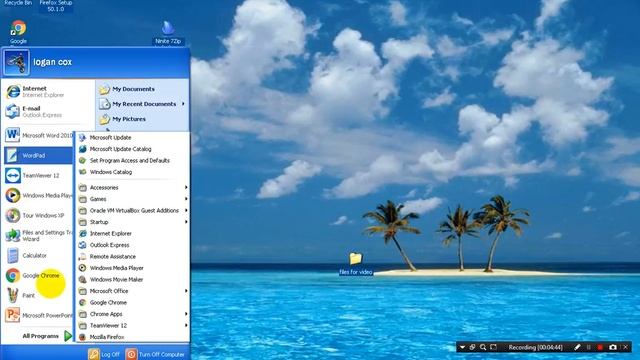640x360 pixels.
Task: Expand Oracle VM VirtualBox Guest Additions submenu
Action: 133,210
